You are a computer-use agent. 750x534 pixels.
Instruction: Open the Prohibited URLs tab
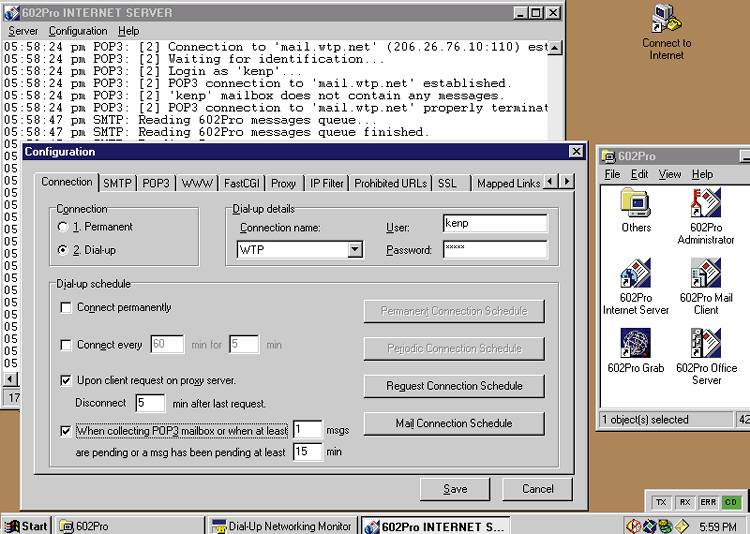pos(390,183)
